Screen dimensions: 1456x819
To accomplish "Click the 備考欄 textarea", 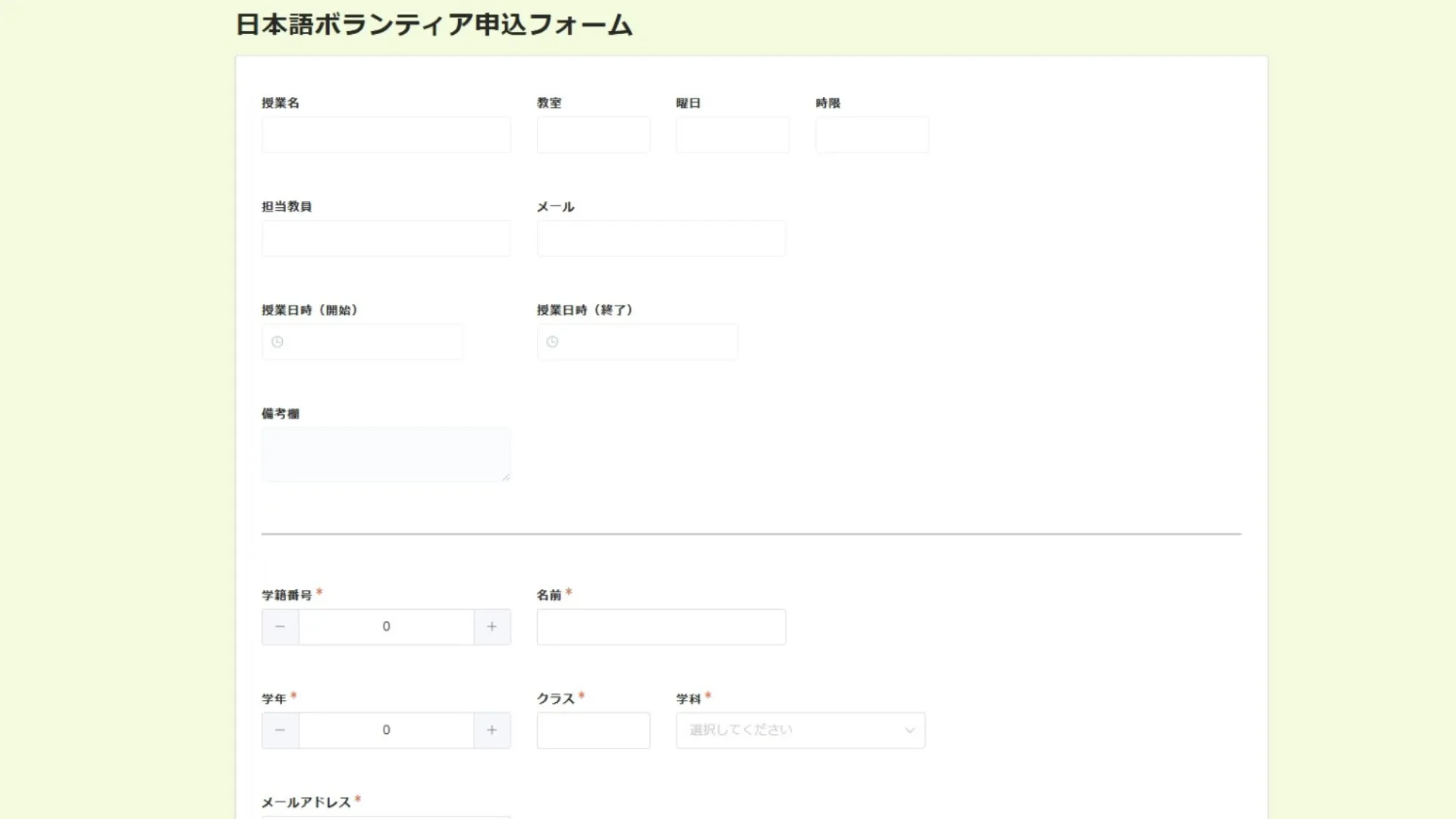I will tap(386, 453).
